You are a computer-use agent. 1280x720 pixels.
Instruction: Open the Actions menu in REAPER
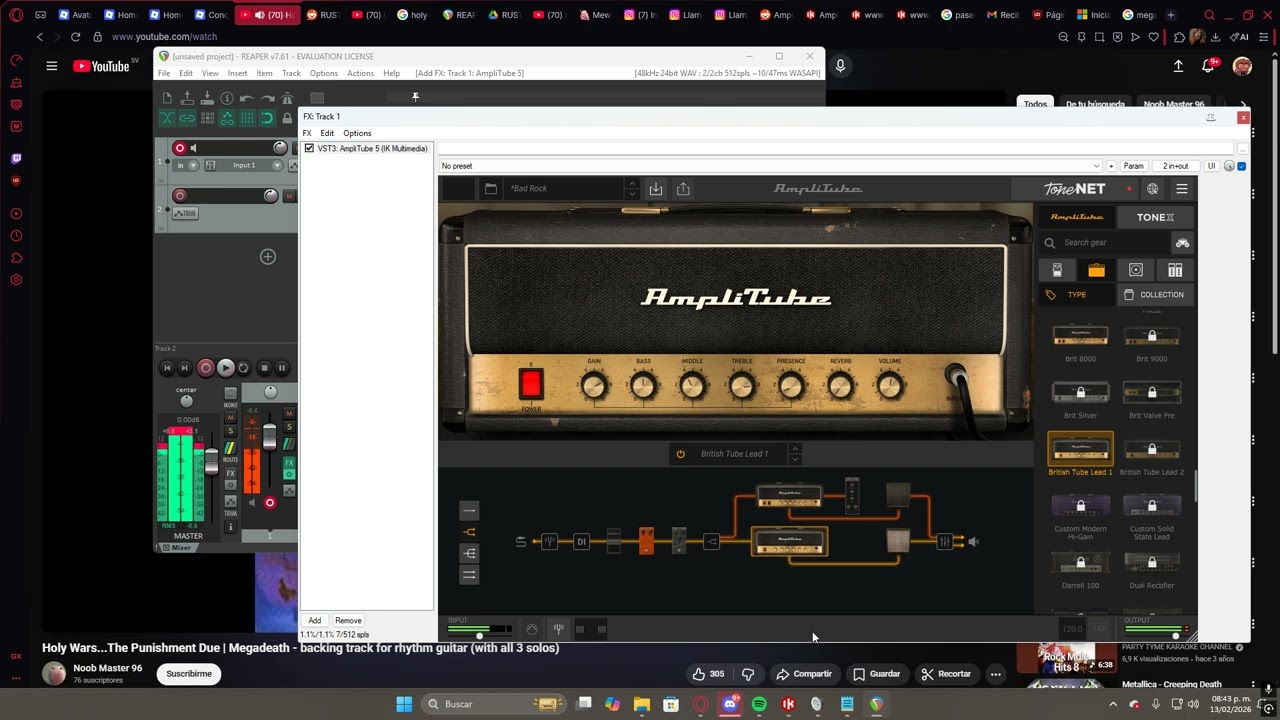360,73
